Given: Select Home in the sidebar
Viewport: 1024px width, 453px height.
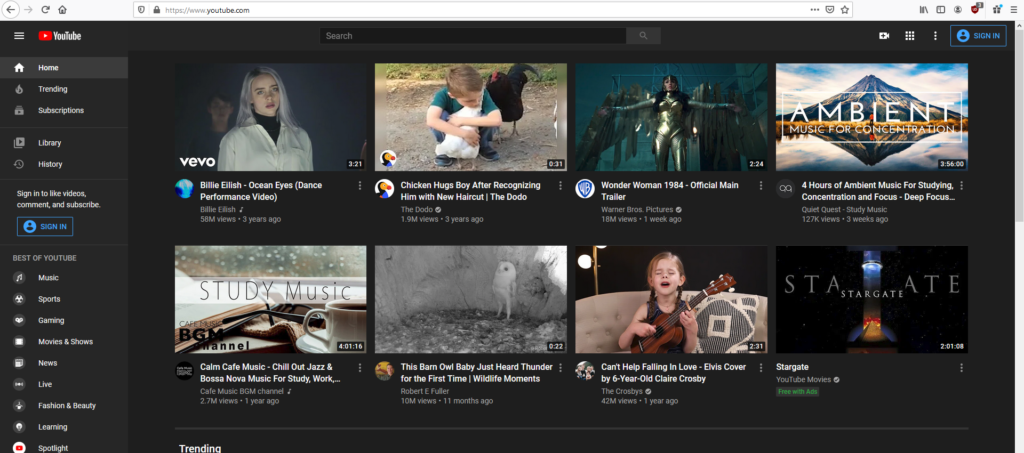Looking at the screenshot, I should 64,68.
